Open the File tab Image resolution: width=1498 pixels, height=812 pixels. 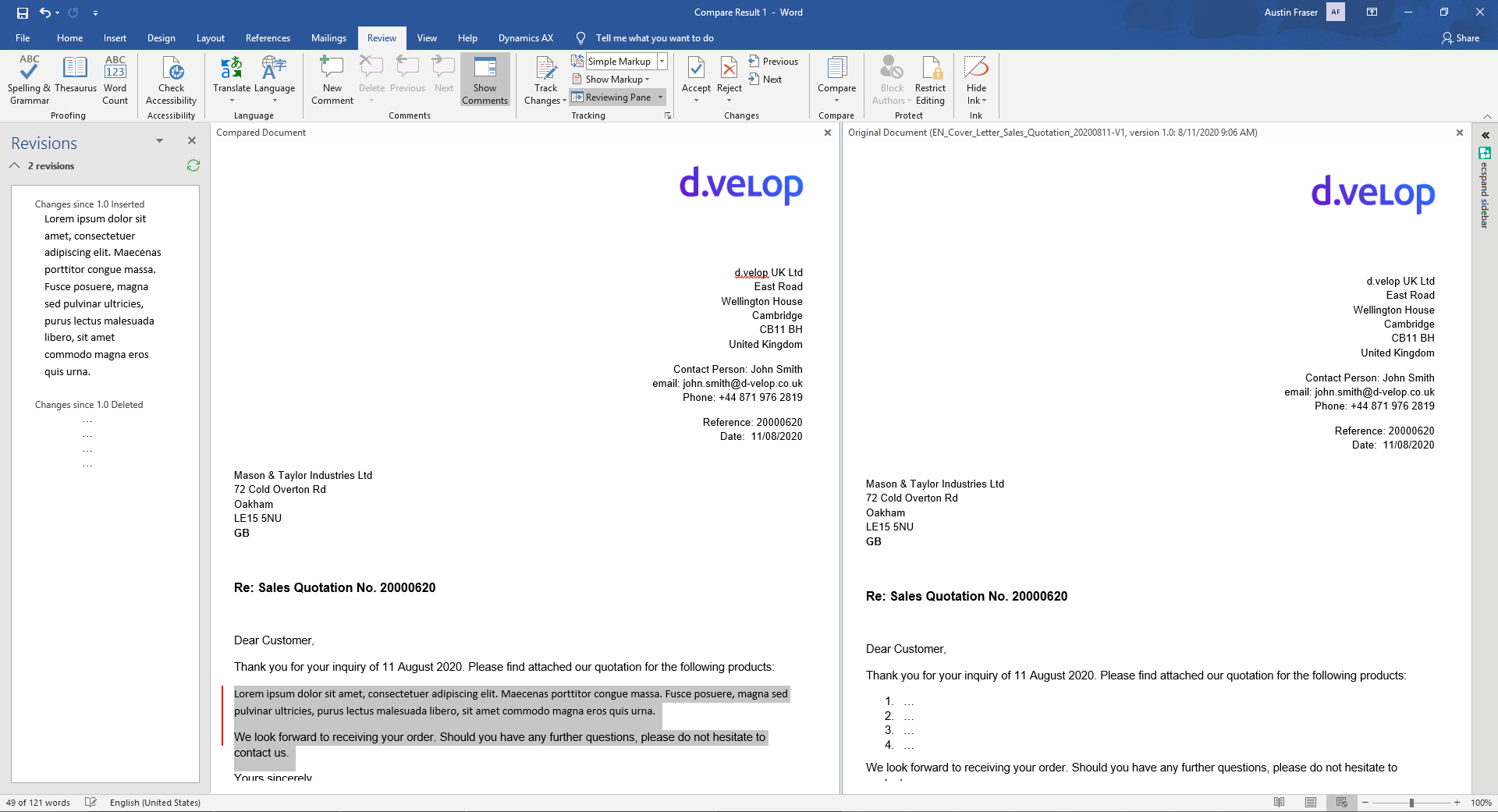click(23, 38)
